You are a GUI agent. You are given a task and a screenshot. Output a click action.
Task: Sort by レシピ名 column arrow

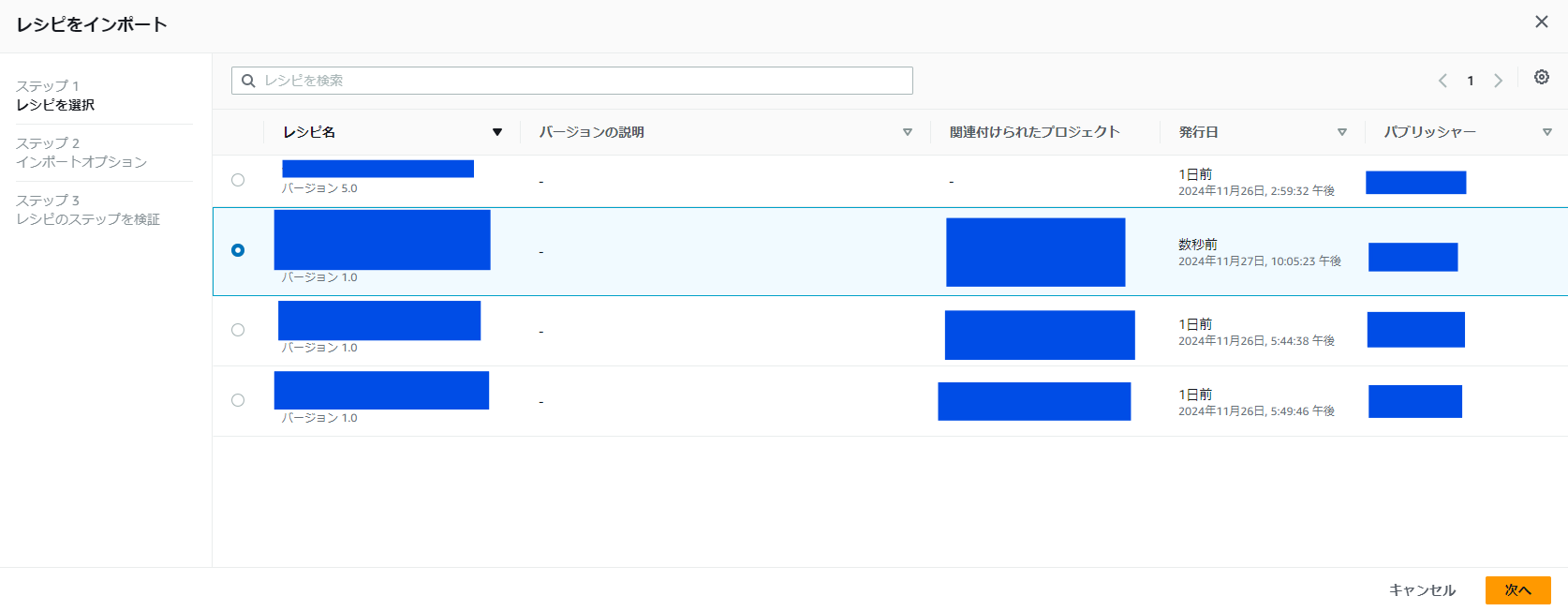[497, 132]
